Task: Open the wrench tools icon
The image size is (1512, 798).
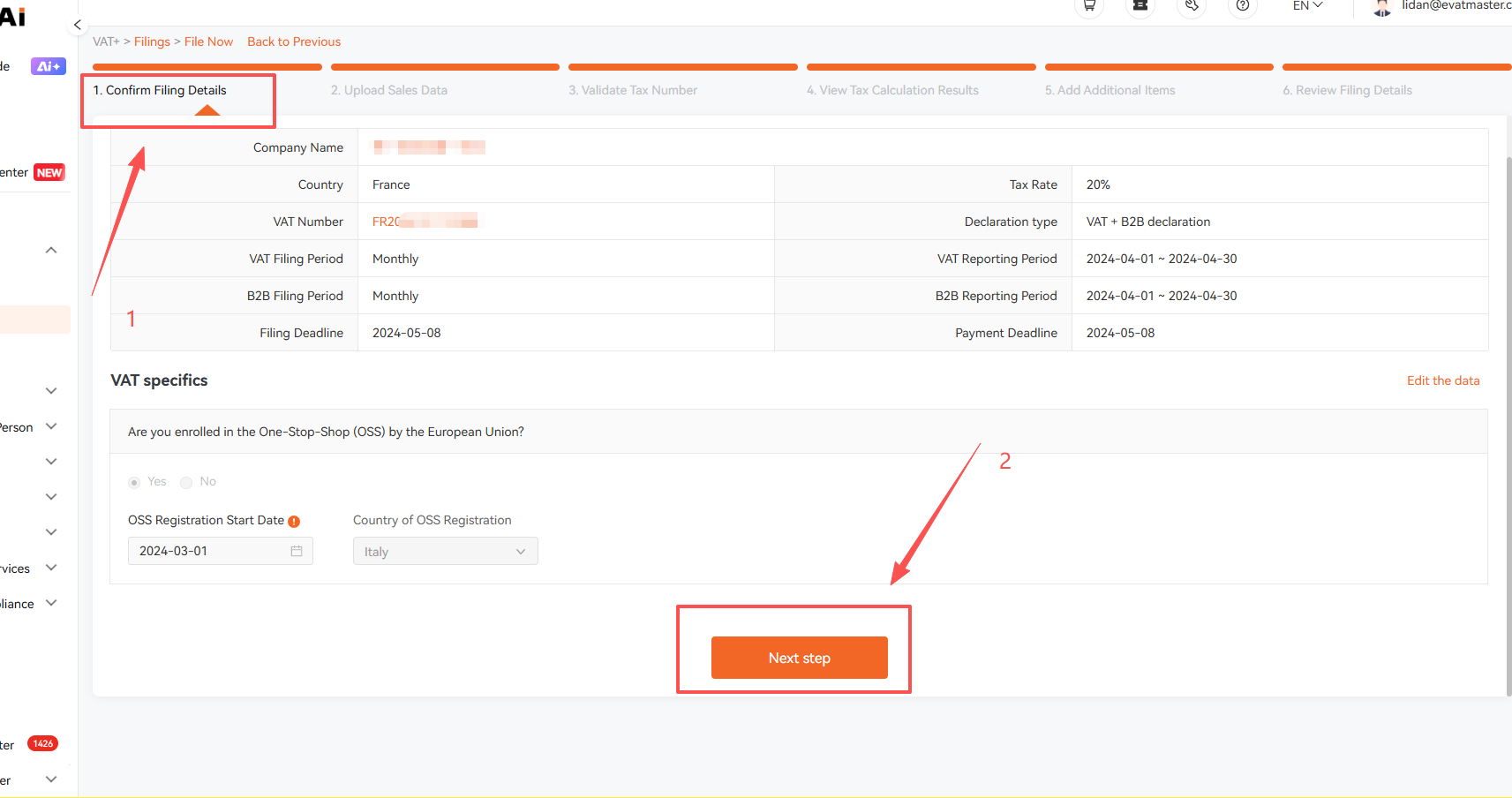Action: tap(1192, 5)
